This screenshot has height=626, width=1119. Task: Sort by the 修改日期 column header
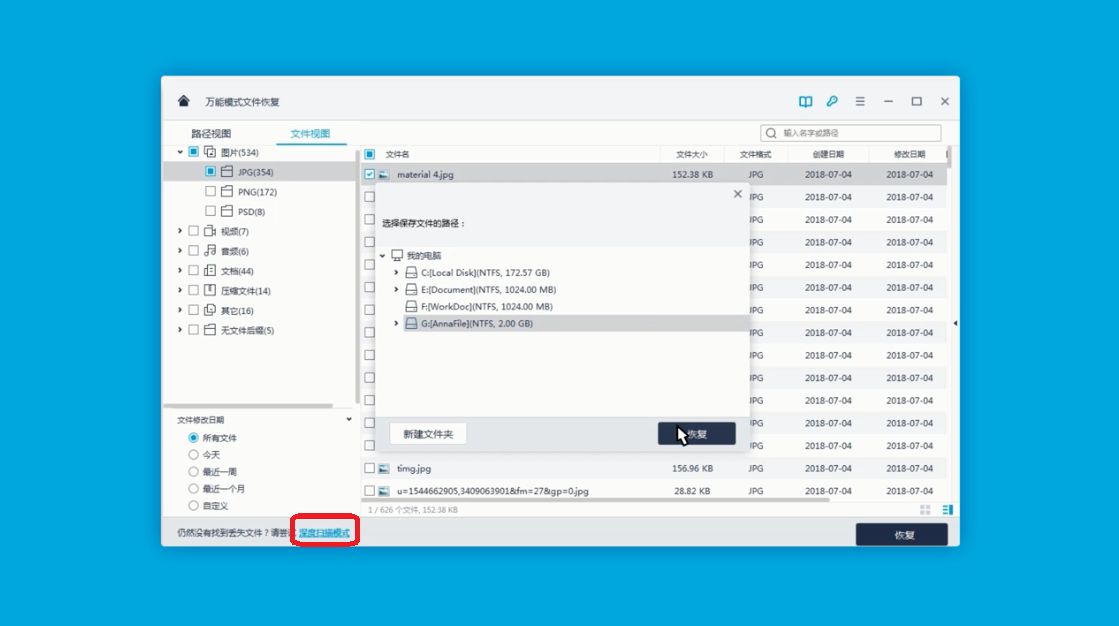coord(909,154)
